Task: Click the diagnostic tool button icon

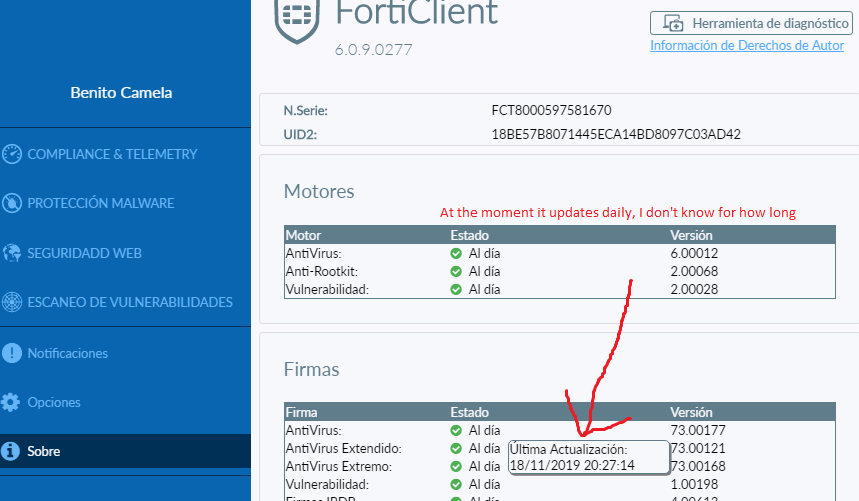Action: 673,23
